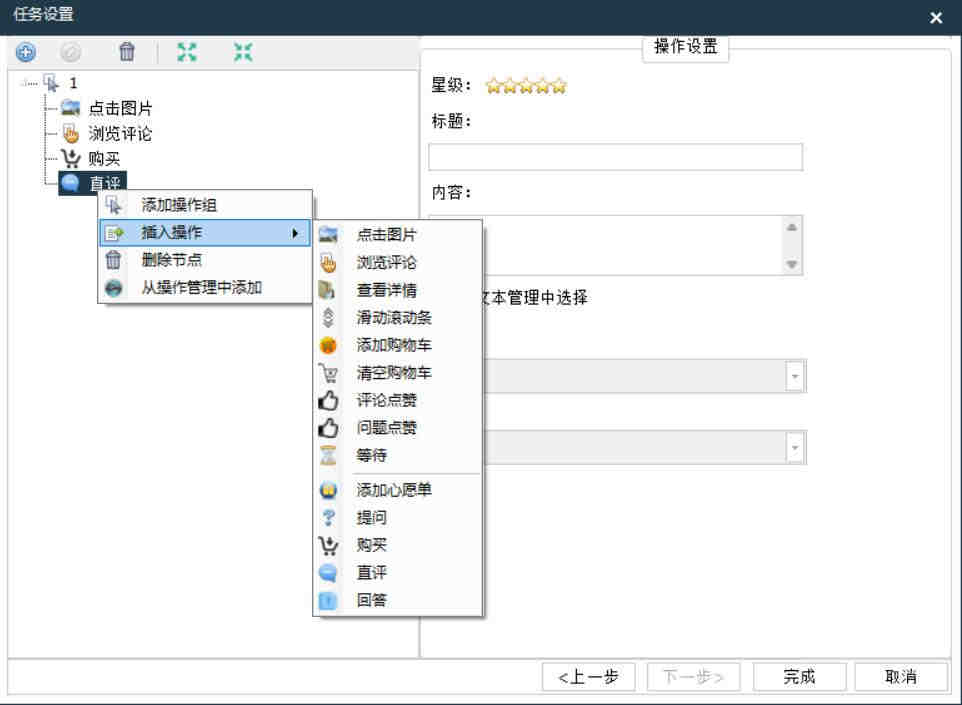
Task: Click the 取消 cancel button
Action: pos(901,677)
